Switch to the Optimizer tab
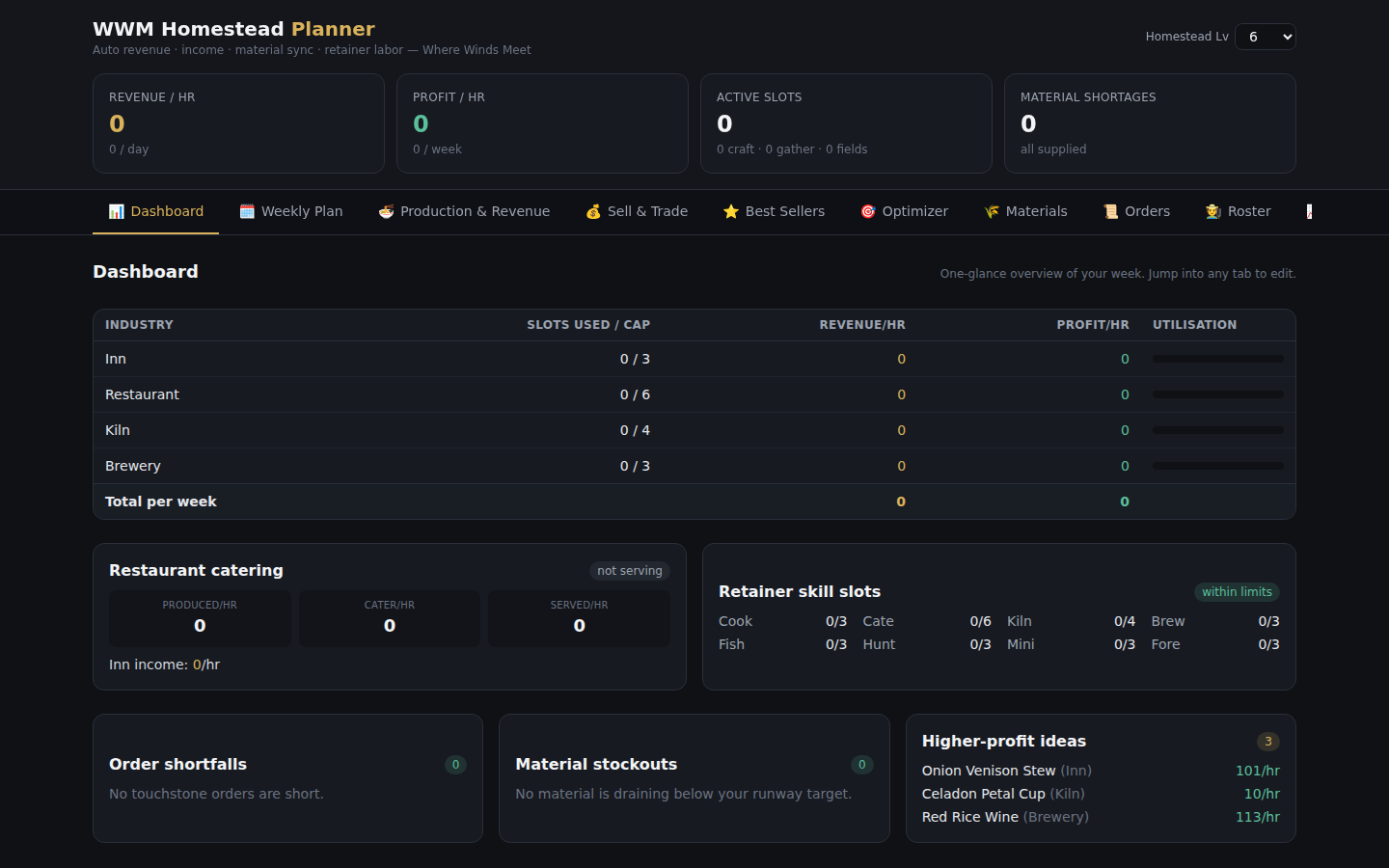The height and width of the screenshot is (868, 1389). click(904, 211)
